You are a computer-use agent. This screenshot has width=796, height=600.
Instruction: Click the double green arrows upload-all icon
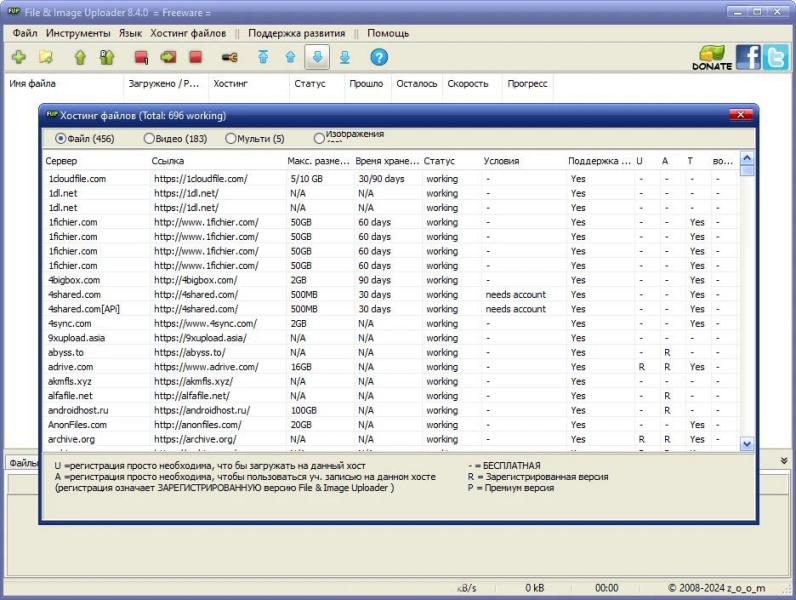point(107,57)
